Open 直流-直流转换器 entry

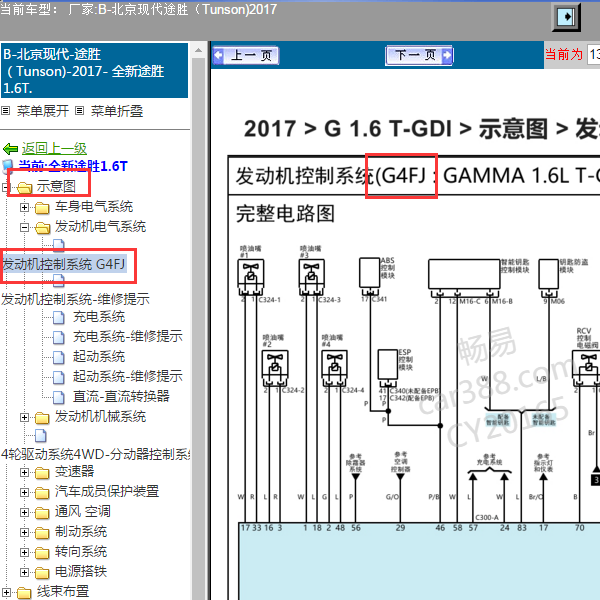tap(121, 396)
